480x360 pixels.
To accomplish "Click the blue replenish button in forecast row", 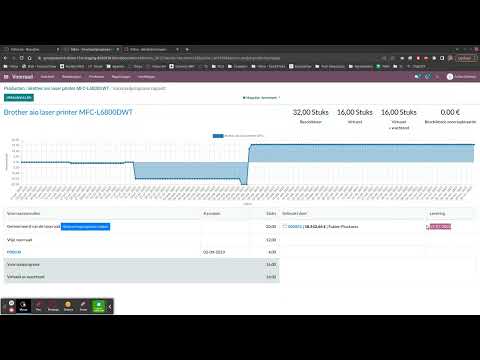I will [85, 227].
